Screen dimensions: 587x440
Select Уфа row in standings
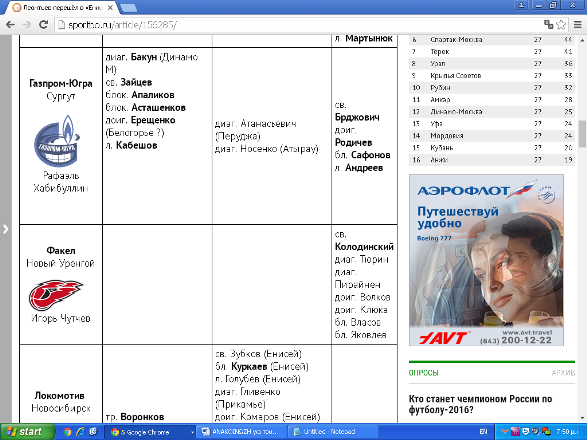492,123
